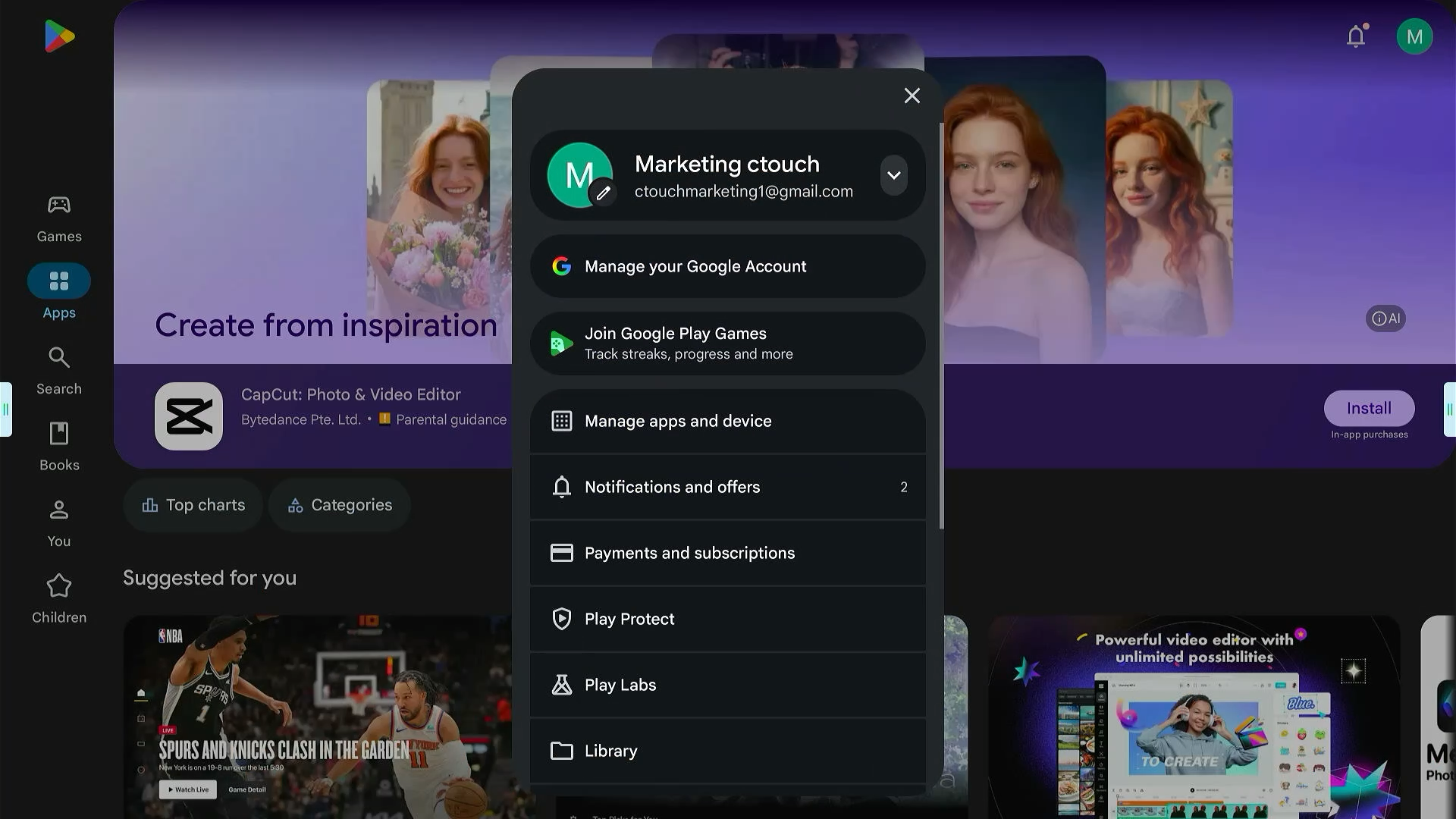The image size is (1456, 819).
Task: Open Manage apps and device
Action: 727,422
